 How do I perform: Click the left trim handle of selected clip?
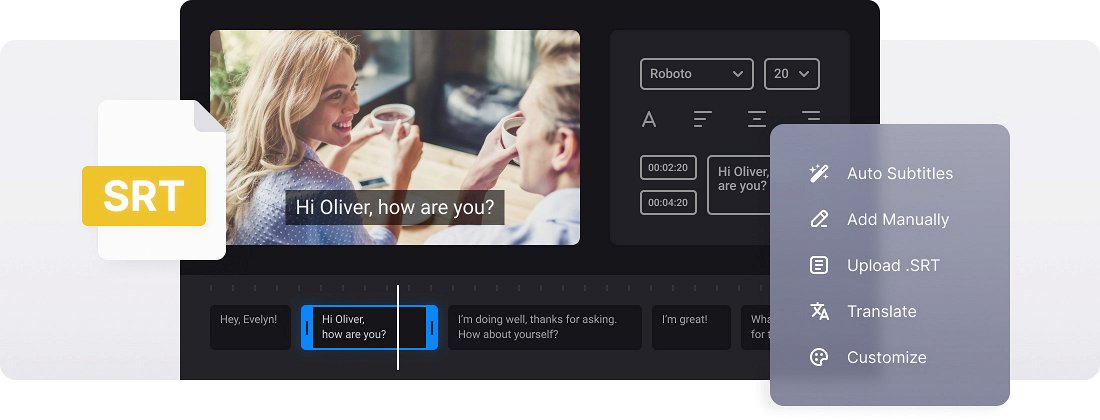307,327
